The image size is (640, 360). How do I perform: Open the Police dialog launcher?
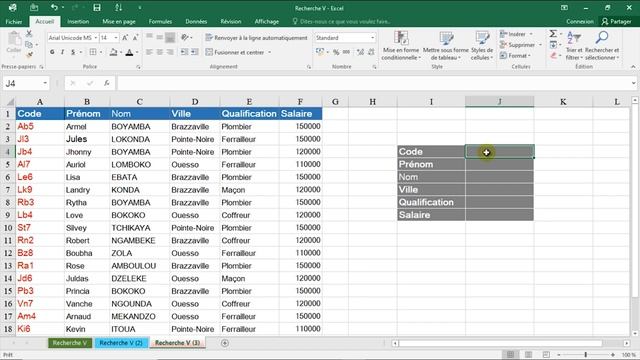(138, 67)
